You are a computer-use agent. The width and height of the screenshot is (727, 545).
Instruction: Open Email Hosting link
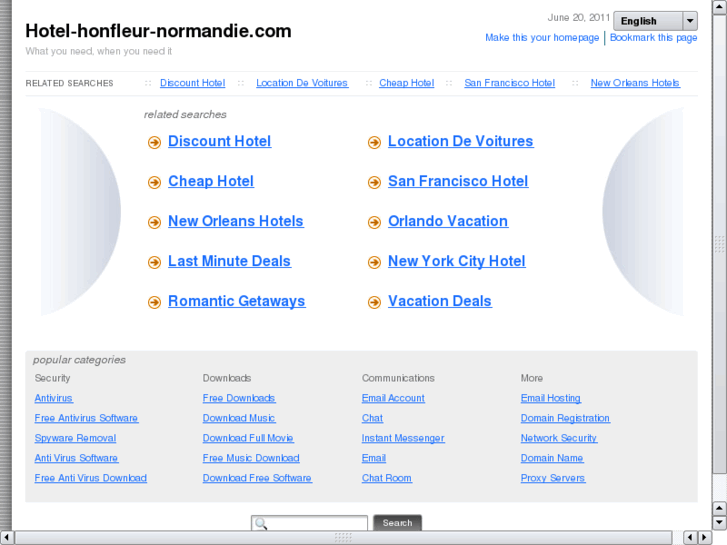(x=551, y=398)
